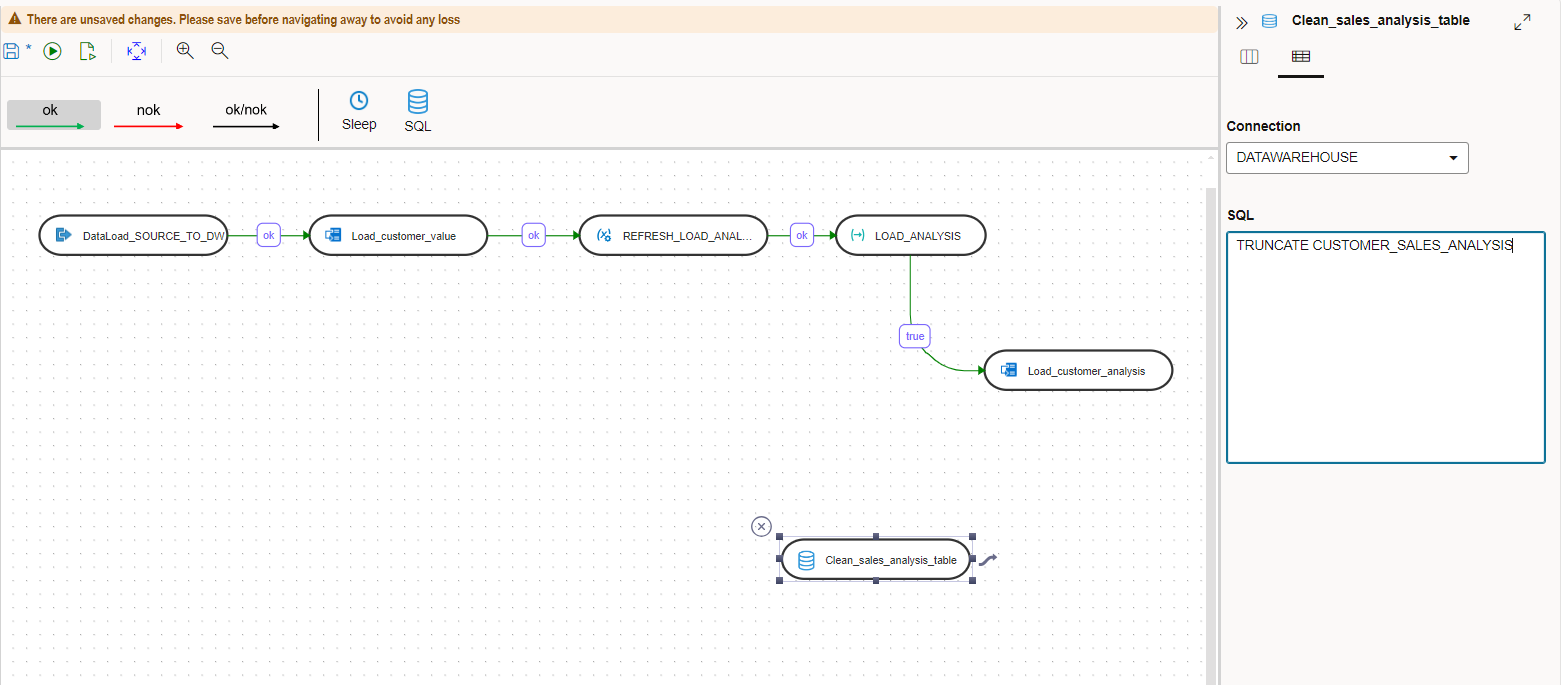Screen dimensions: 1561x685
Task: Click into the SQL text area
Action: 1385,347
